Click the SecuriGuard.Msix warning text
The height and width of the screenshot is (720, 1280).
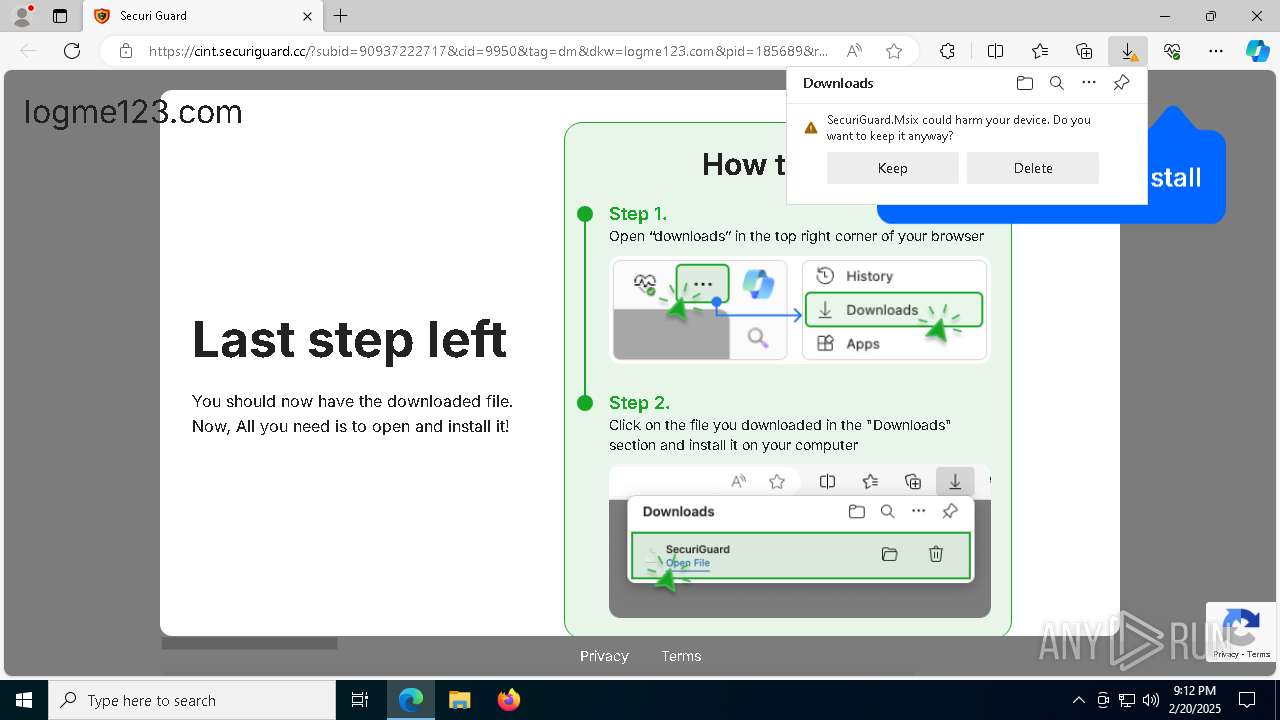(959, 127)
